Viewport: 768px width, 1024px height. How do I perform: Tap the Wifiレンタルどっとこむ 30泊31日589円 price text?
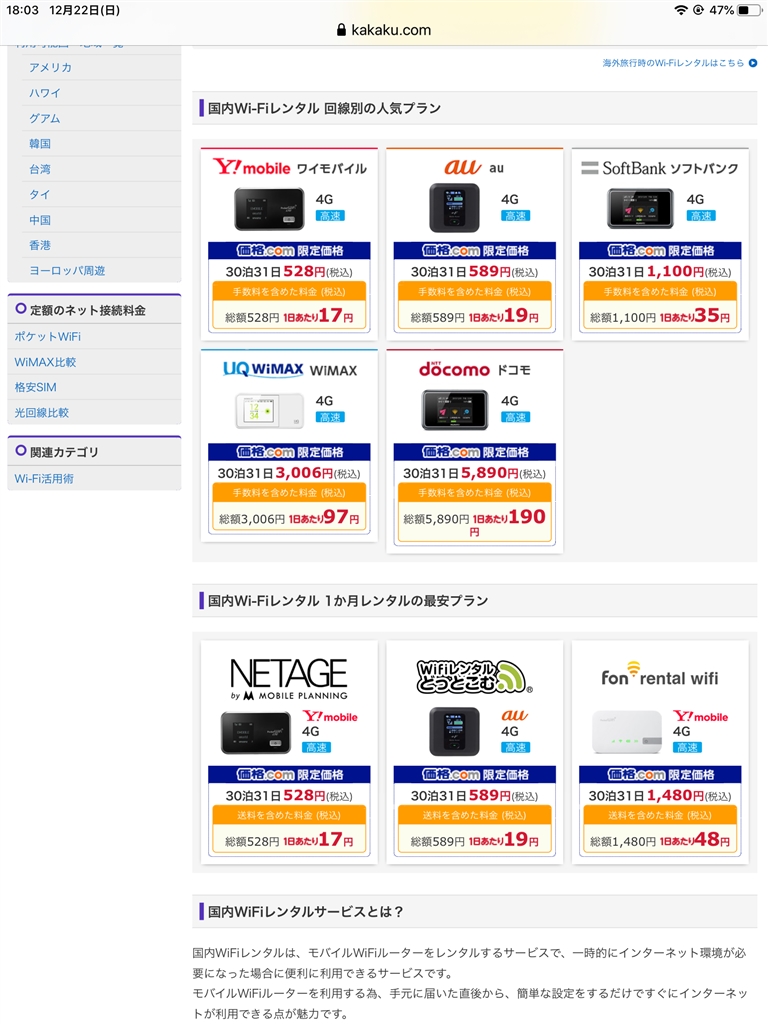[x=474, y=795]
